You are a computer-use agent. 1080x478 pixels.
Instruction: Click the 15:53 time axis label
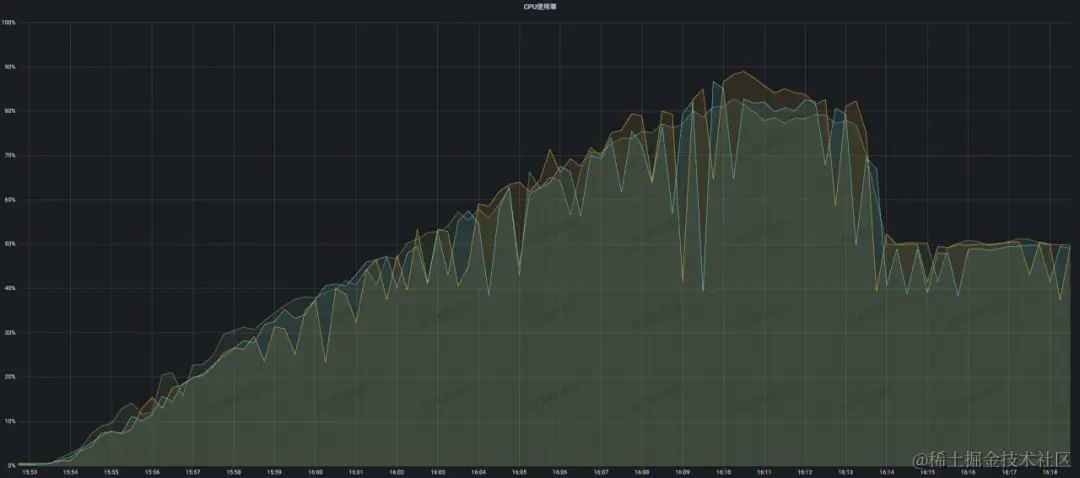(30, 473)
